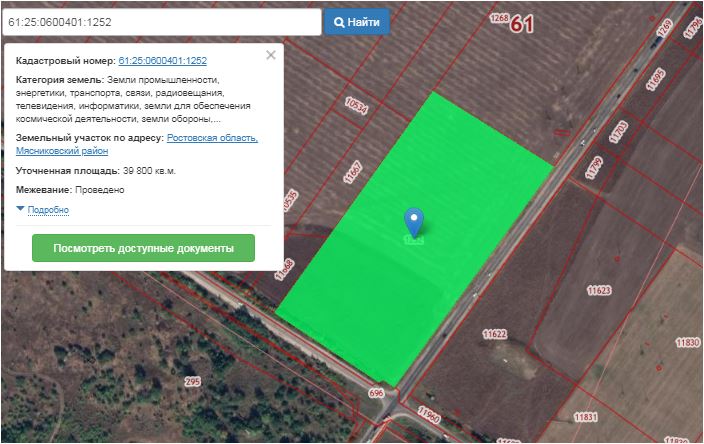The height and width of the screenshot is (444, 704).
Task: Click the 696 road parcel label
Action: click(x=376, y=394)
